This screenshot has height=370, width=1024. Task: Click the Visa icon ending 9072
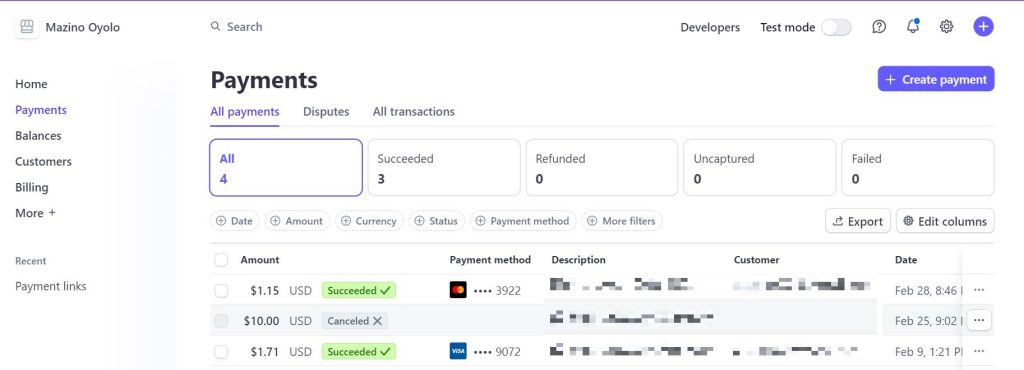tap(458, 352)
